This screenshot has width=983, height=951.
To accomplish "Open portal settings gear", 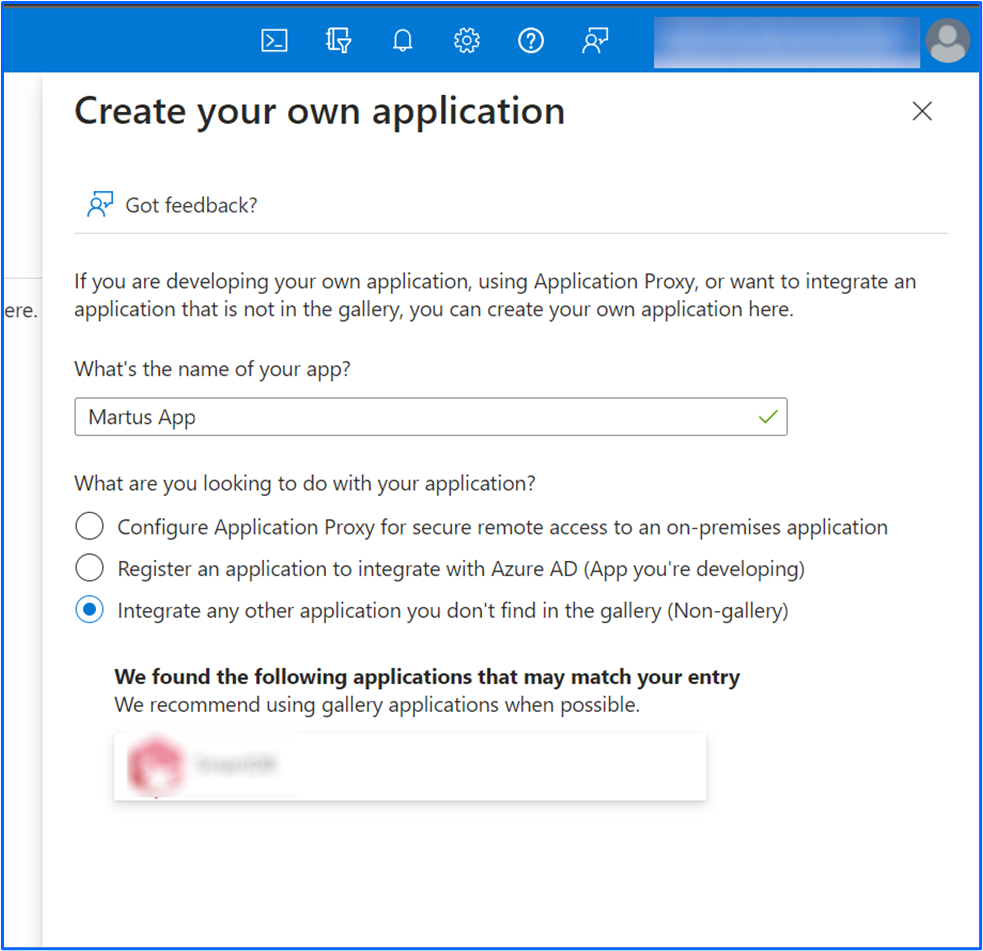I will (x=466, y=41).
